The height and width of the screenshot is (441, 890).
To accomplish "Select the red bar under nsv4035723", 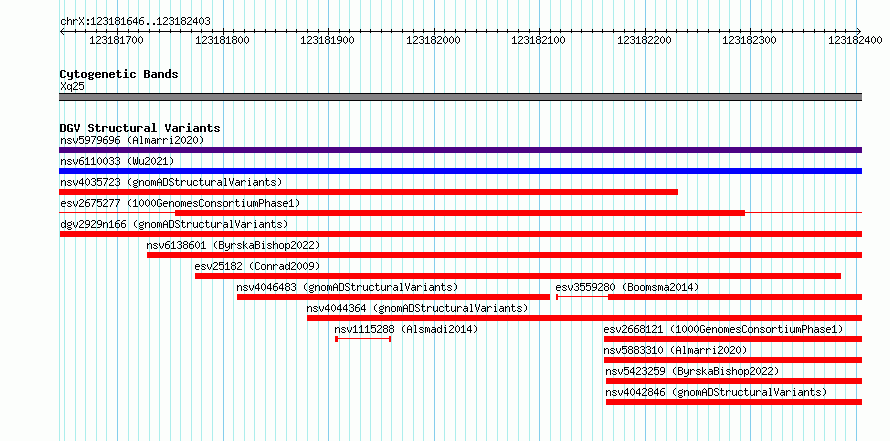I will [x=368, y=192].
